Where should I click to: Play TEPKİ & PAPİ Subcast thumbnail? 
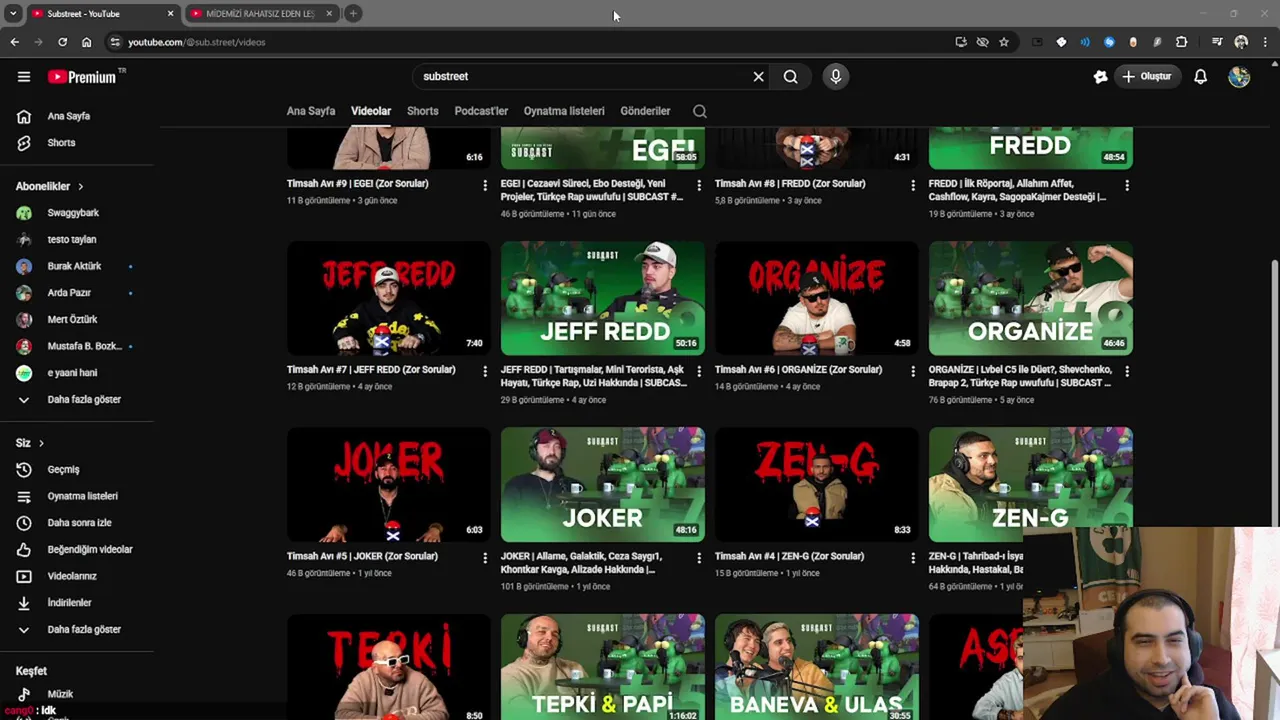(603, 667)
